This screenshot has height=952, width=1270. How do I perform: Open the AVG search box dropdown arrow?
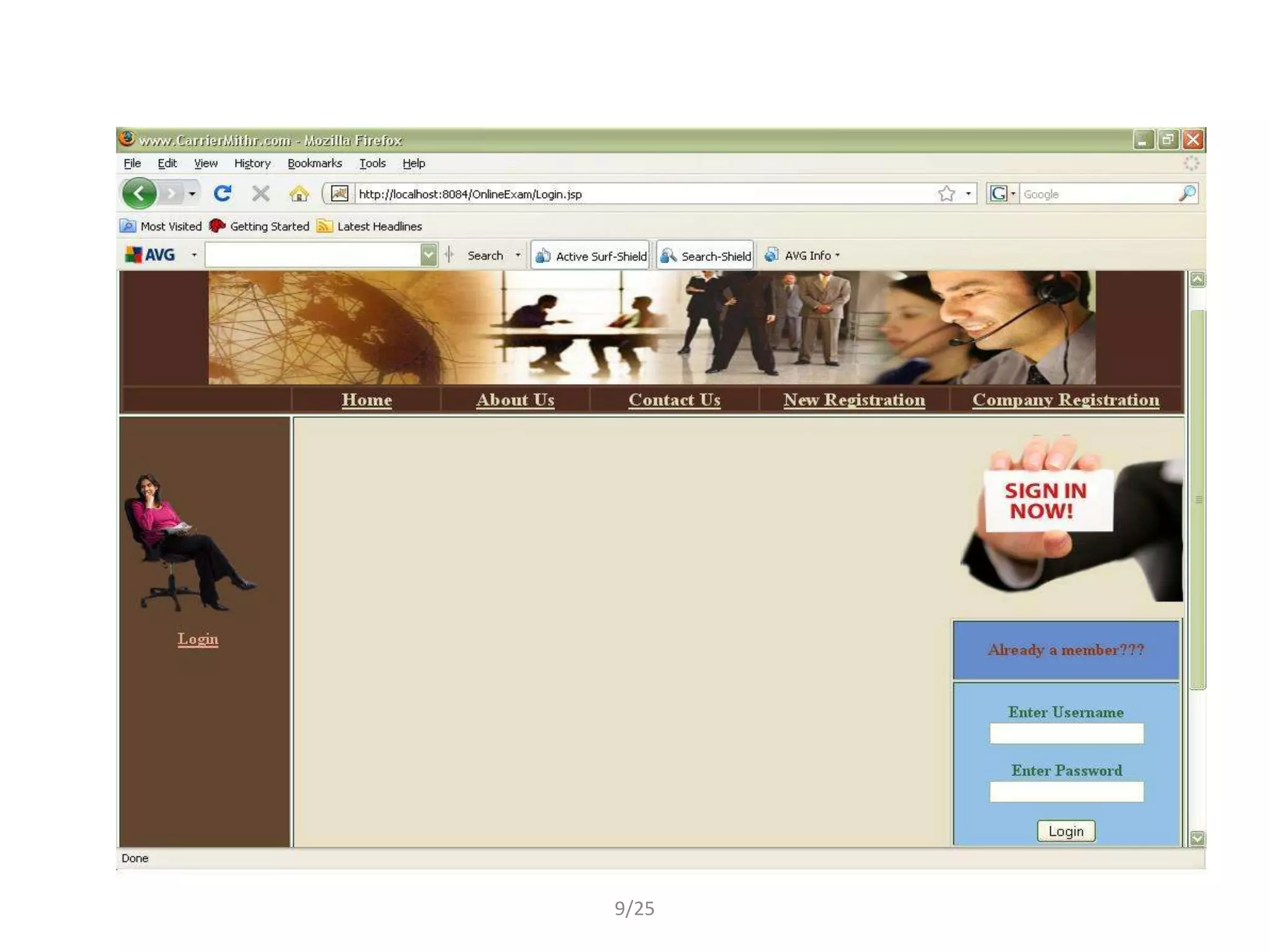(429, 255)
